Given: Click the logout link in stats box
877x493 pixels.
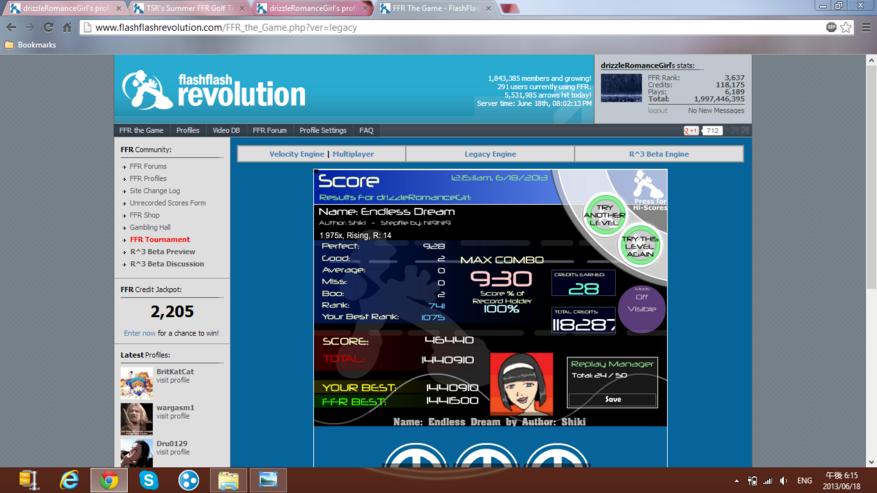Looking at the screenshot, I should [658, 111].
